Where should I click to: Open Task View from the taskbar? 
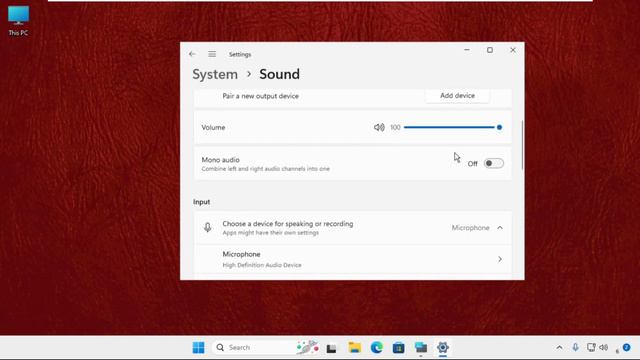click(x=331, y=348)
